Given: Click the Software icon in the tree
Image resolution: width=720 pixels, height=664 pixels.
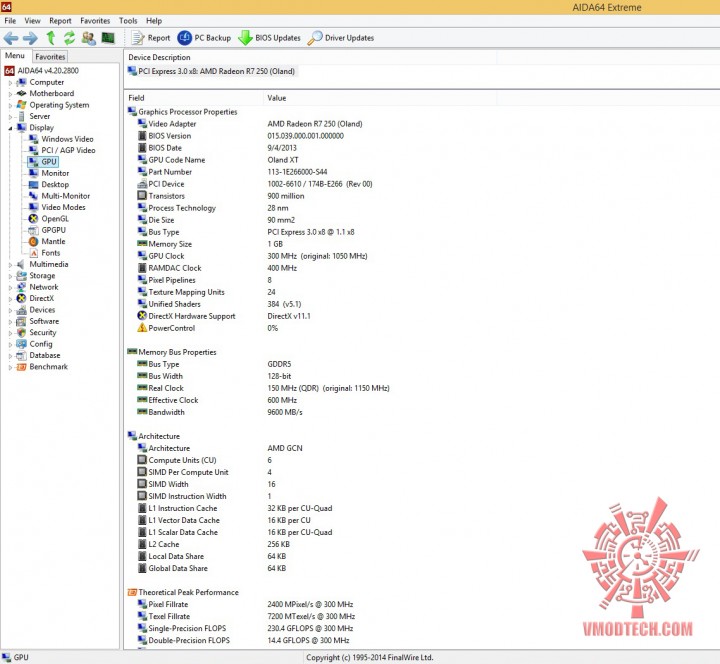Looking at the screenshot, I should tap(21, 321).
